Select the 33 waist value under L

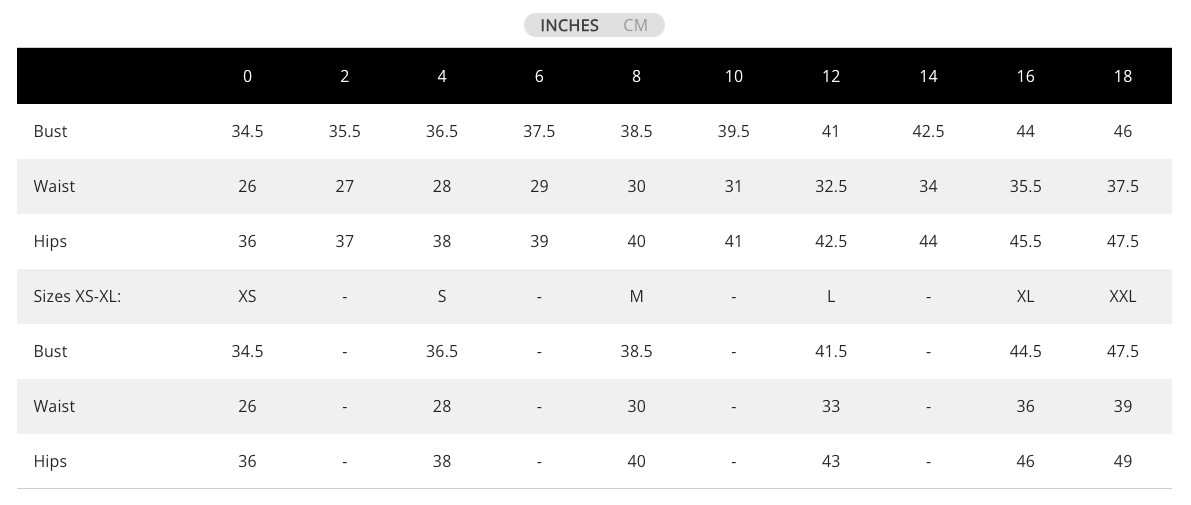pos(831,406)
